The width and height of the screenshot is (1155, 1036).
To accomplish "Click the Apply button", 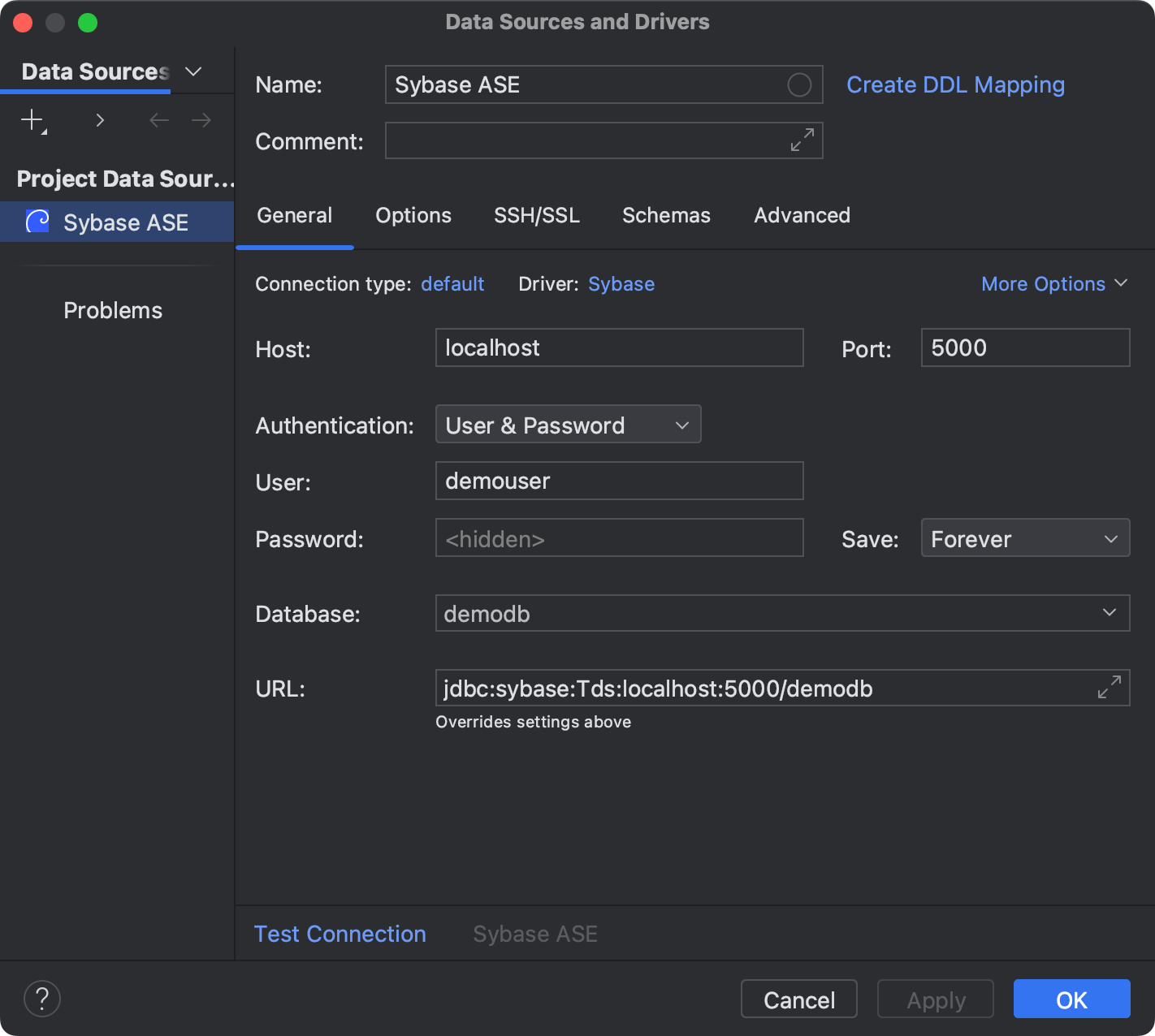I will click(935, 999).
